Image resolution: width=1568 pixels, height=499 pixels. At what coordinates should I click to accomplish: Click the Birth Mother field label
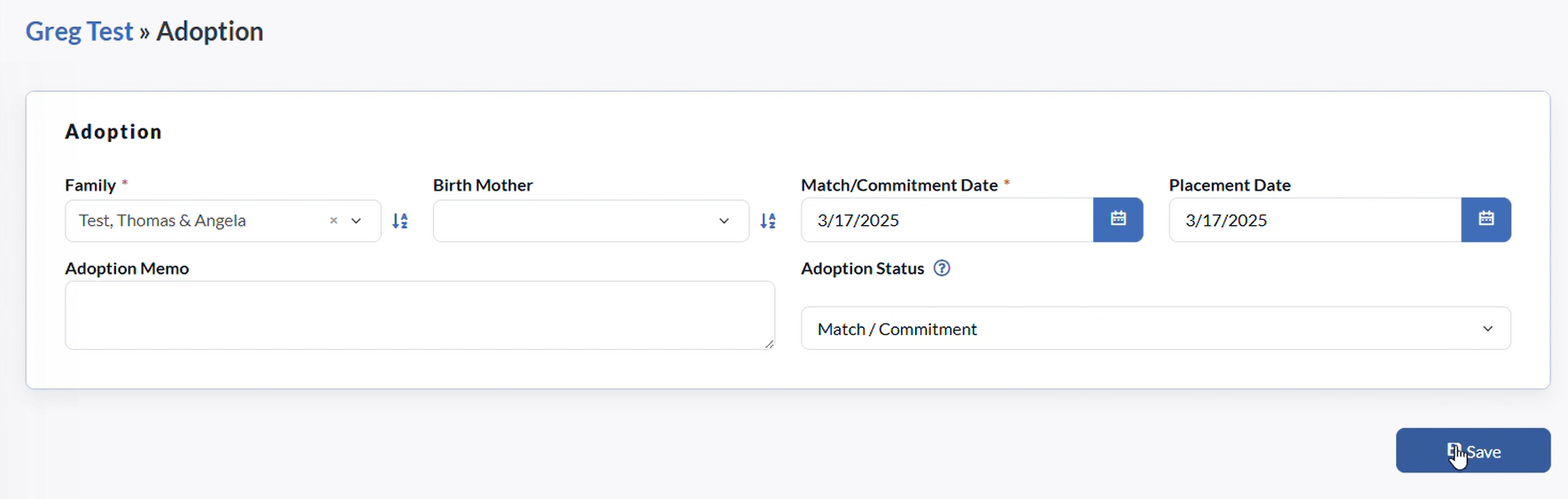[x=483, y=185]
